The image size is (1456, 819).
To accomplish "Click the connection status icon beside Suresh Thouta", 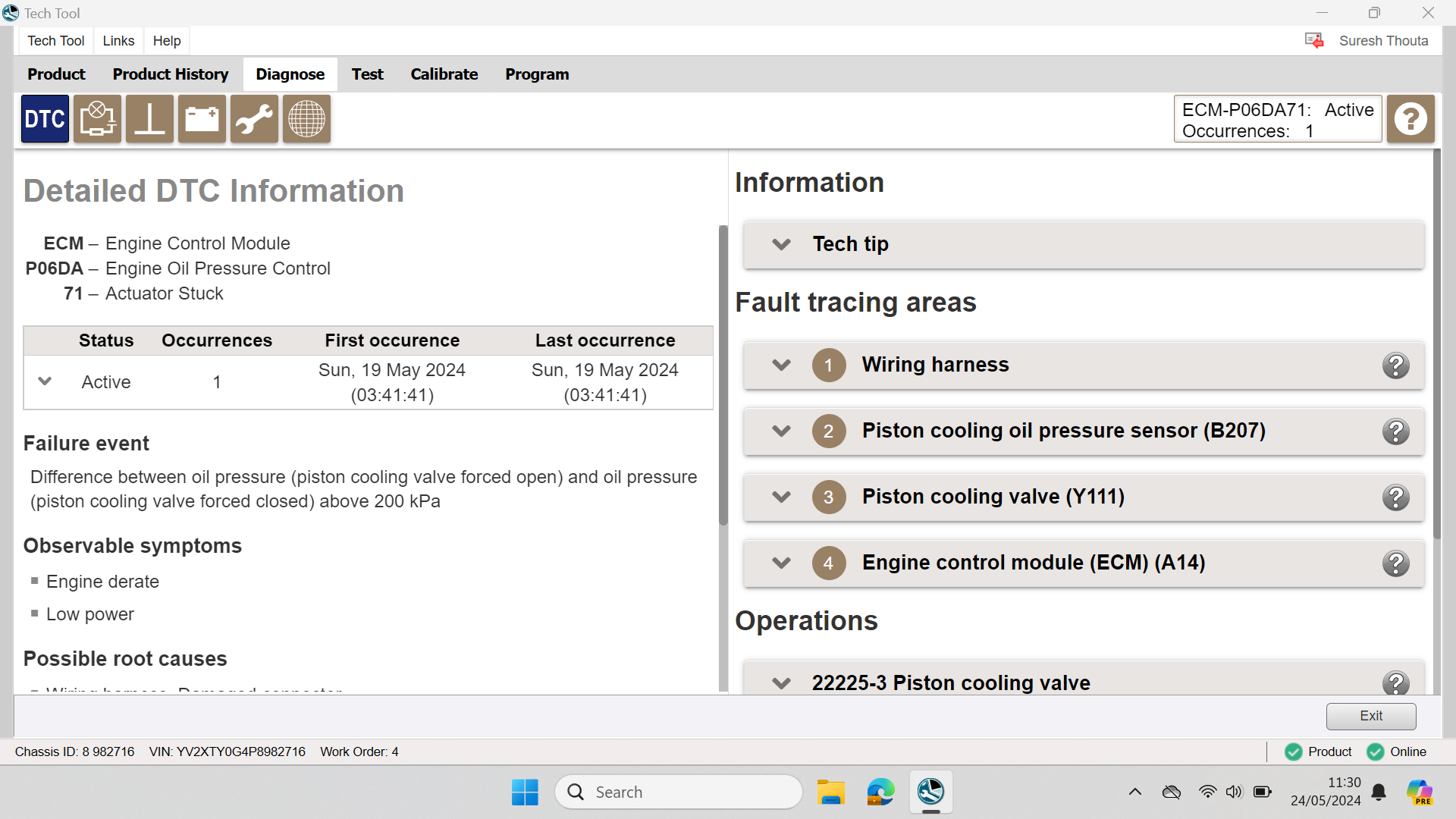I will pos(1314,41).
